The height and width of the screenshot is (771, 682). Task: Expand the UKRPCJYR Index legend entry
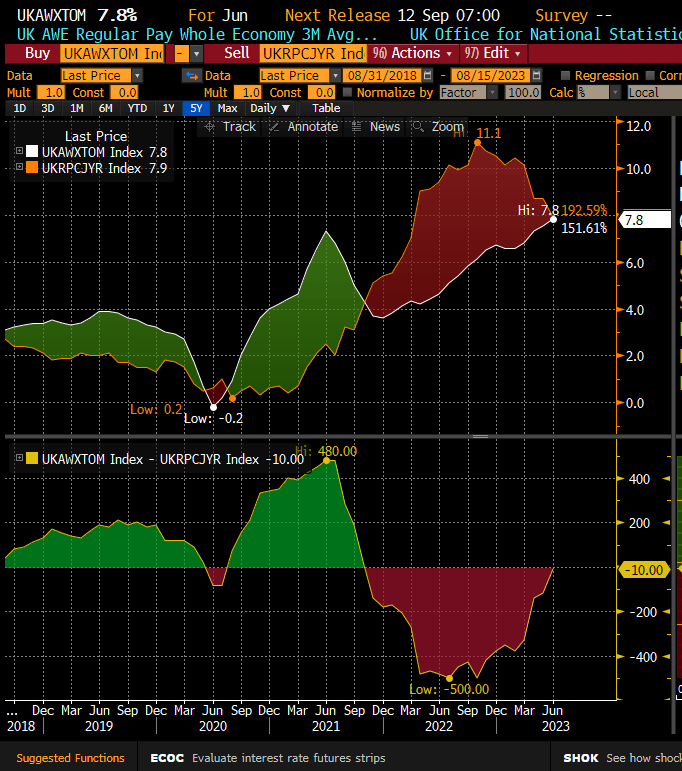(x=18, y=168)
